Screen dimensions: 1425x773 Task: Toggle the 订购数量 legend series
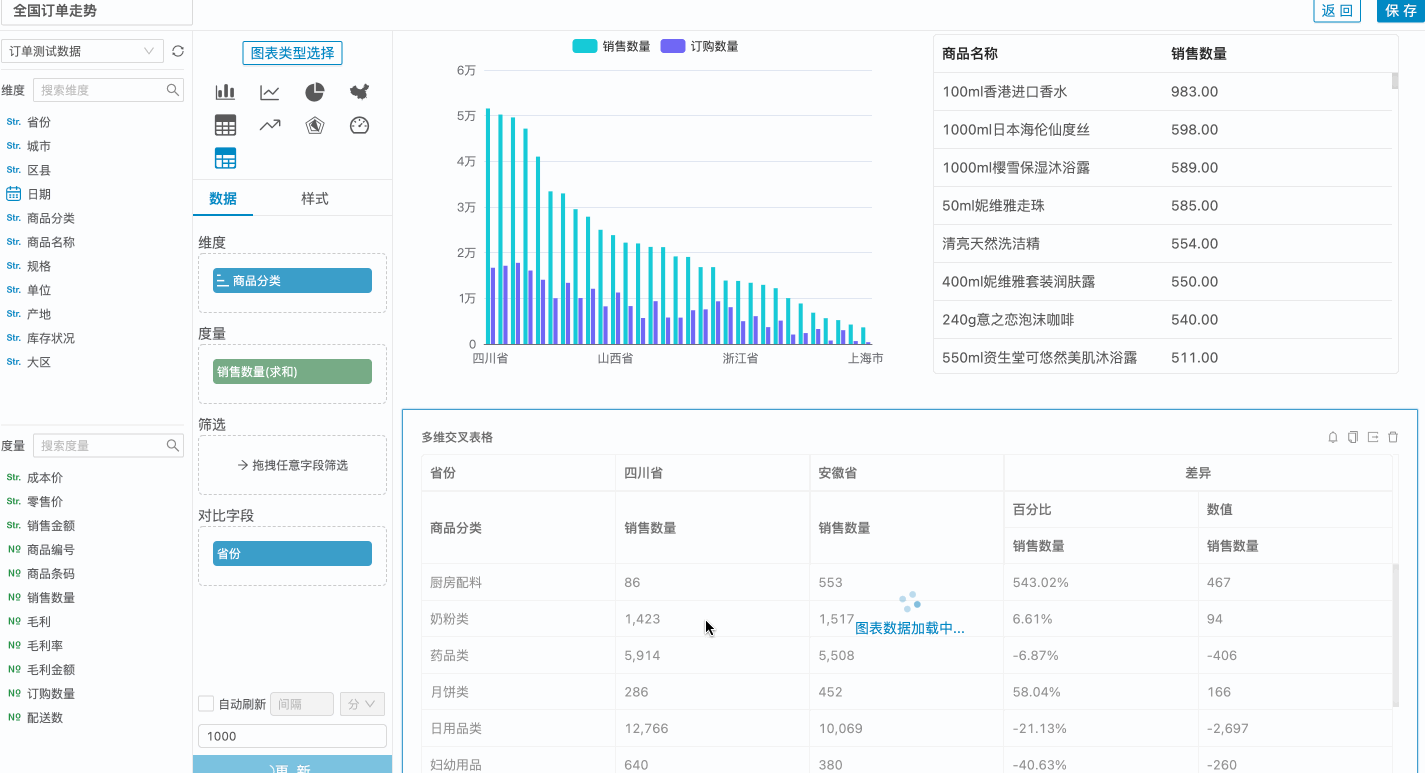[700, 46]
